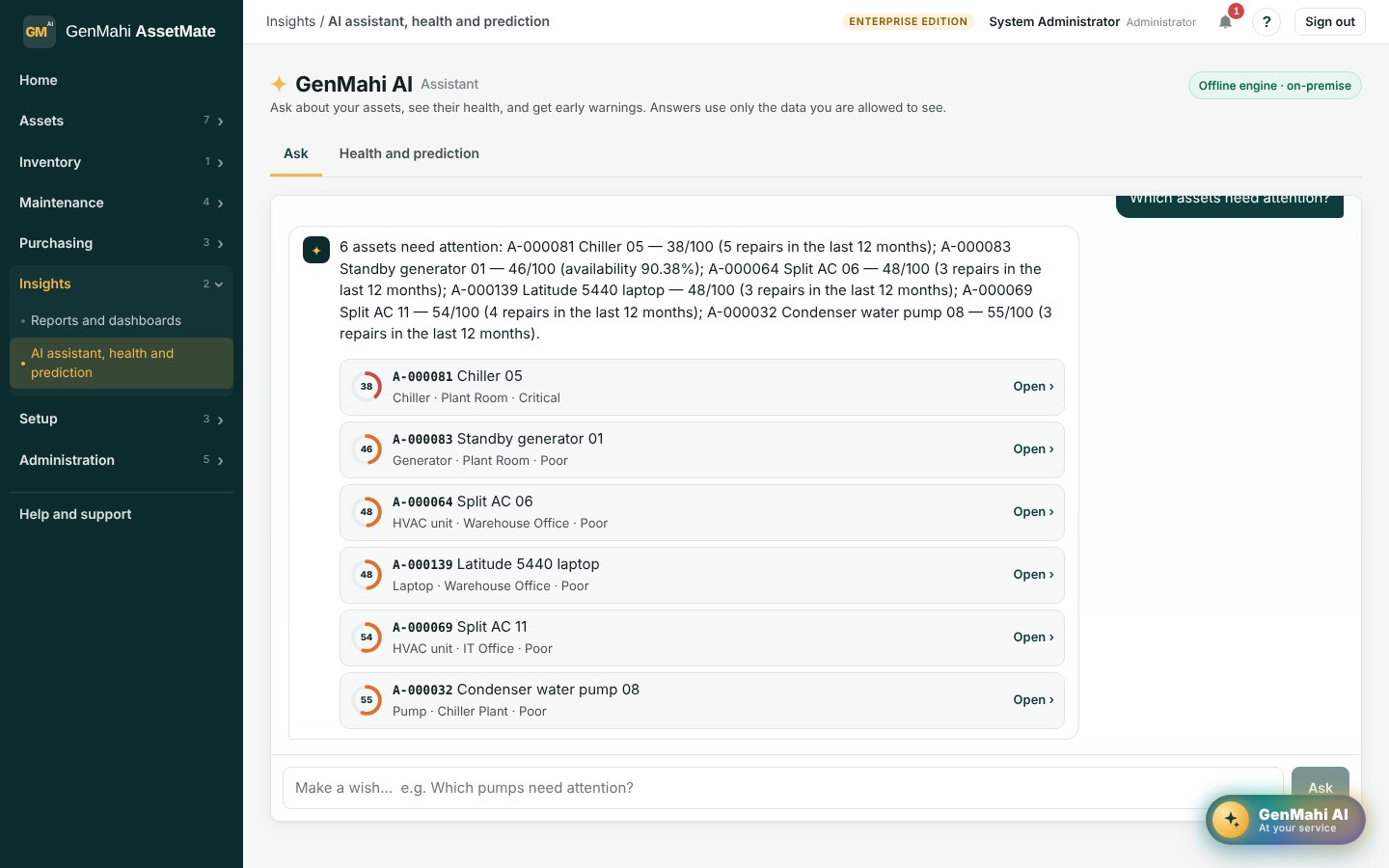Click the question mark help icon
Image resolution: width=1389 pixels, height=868 pixels.
pyautogui.click(x=1266, y=21)
